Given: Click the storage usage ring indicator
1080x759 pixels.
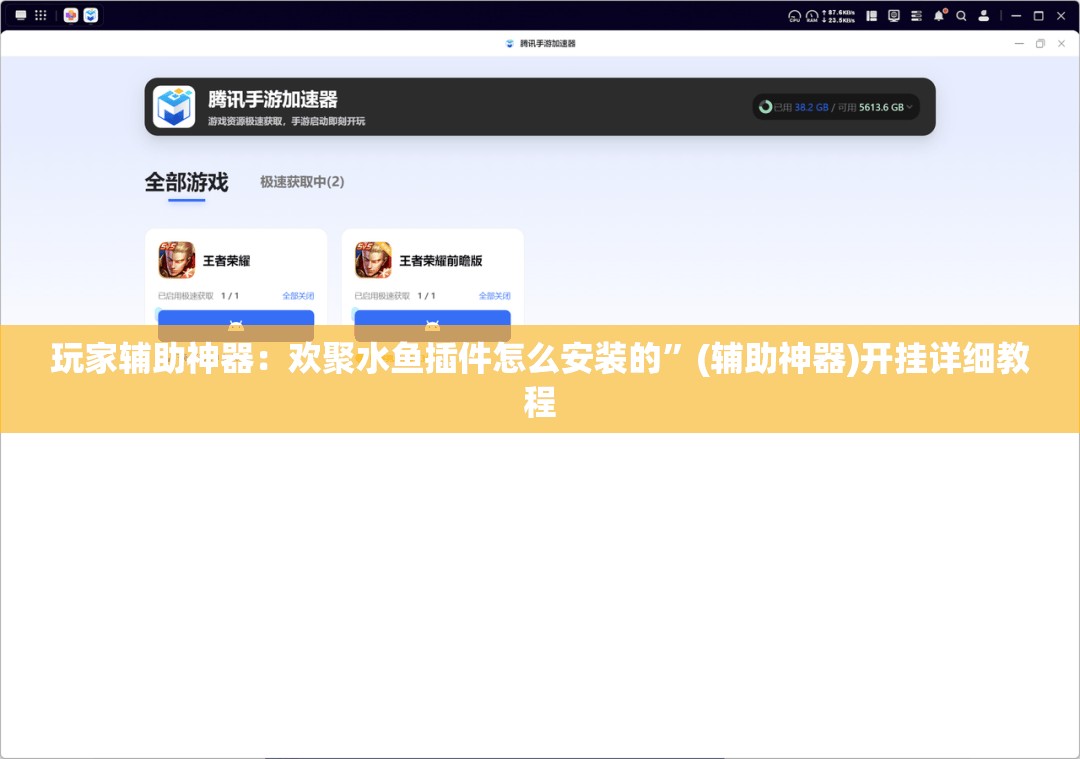Looking at the screenshot, I should point(765,107).
